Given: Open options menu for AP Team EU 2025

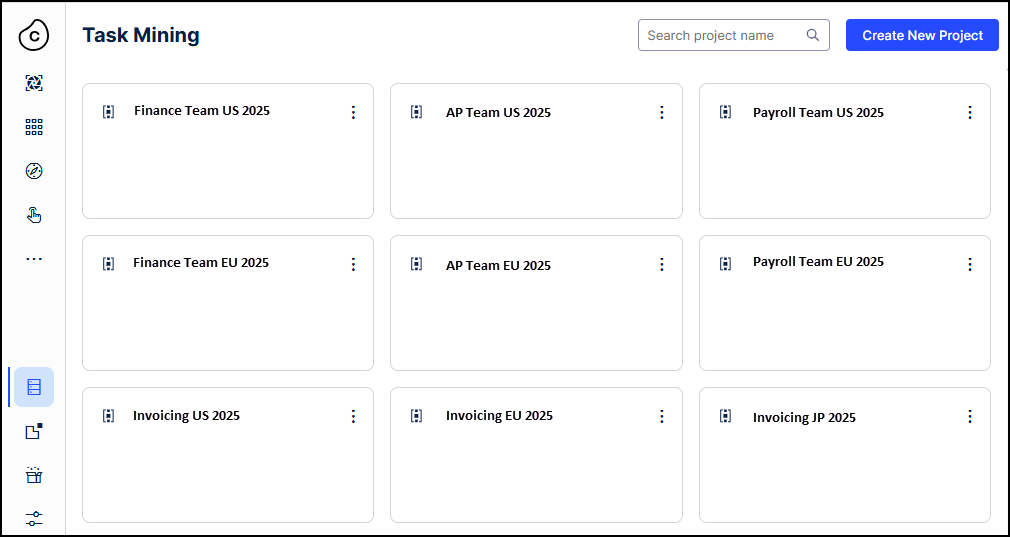Looking at the screenshot, I should [x=661, y=264].
